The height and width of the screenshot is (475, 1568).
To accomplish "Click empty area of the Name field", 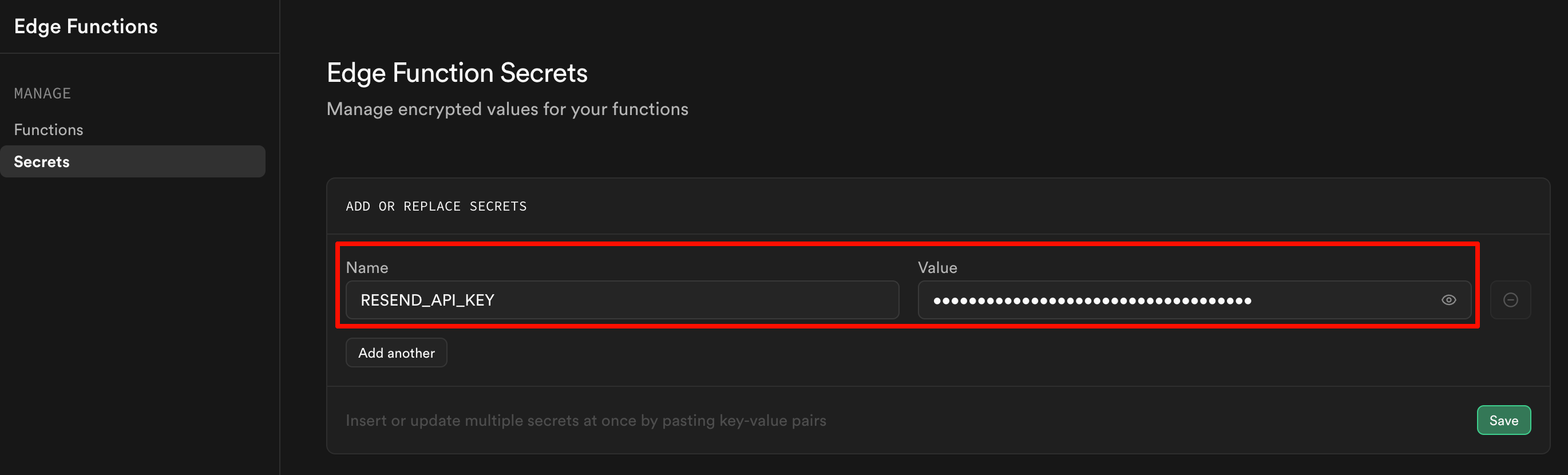I will (x=700, y=300).
